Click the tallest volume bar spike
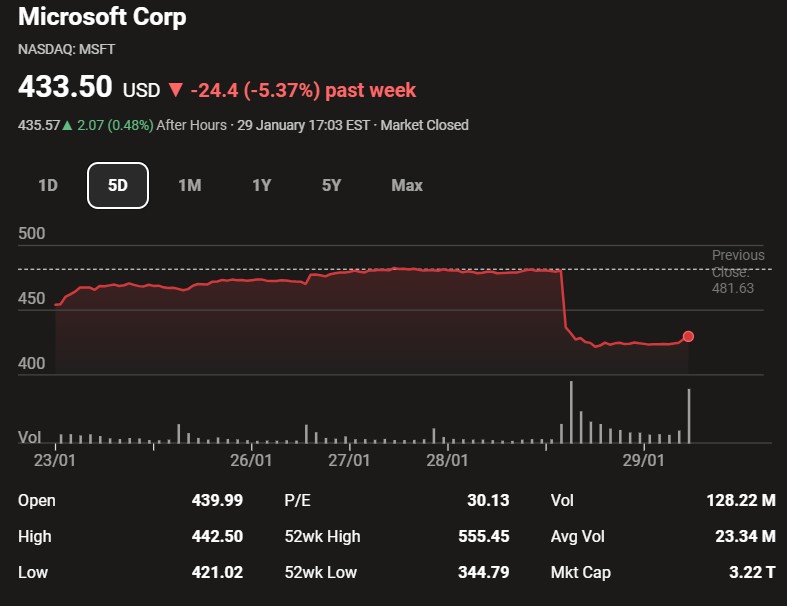Screen dimensions: 787x606 click(571, 411)
